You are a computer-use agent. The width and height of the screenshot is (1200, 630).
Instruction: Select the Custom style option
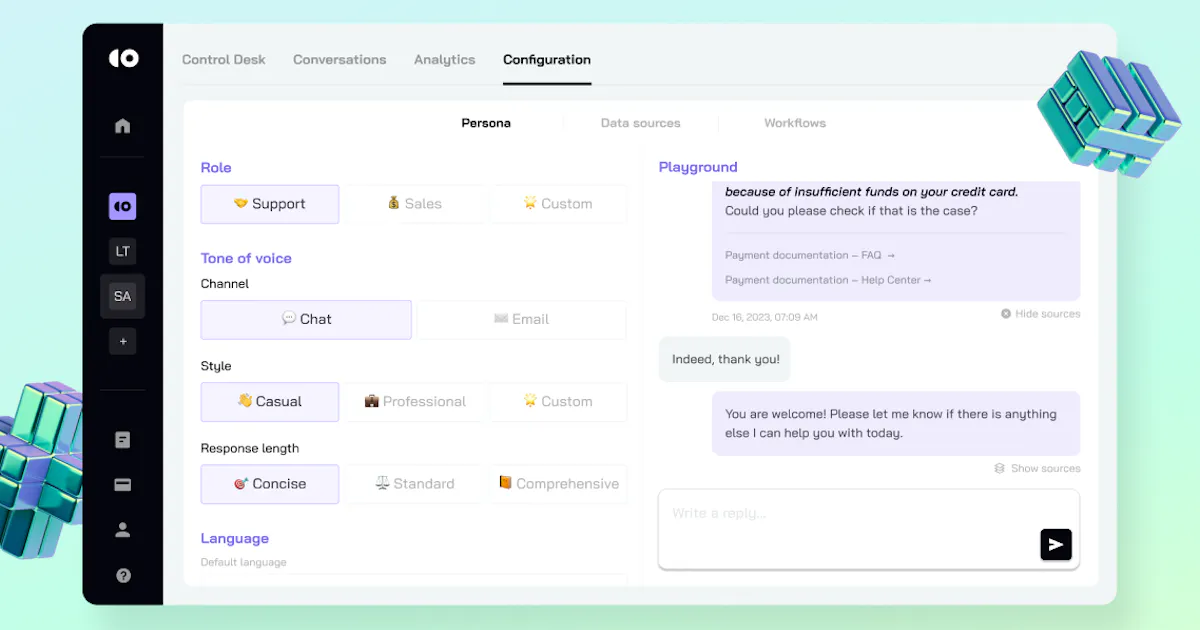pyautogui.click(x=558, y=402)
